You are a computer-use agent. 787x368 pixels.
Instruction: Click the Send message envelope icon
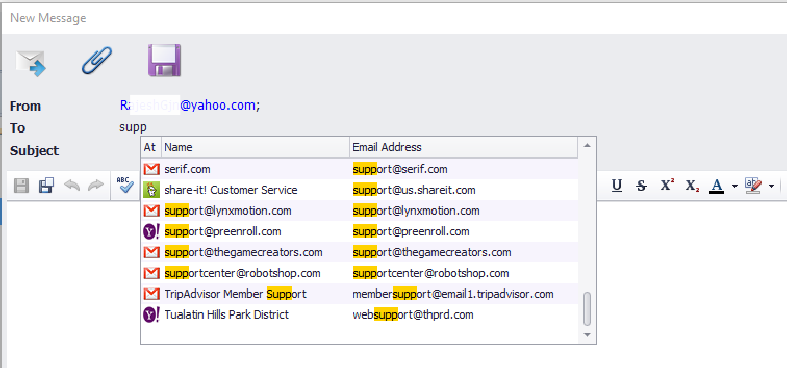pos(31,63)
